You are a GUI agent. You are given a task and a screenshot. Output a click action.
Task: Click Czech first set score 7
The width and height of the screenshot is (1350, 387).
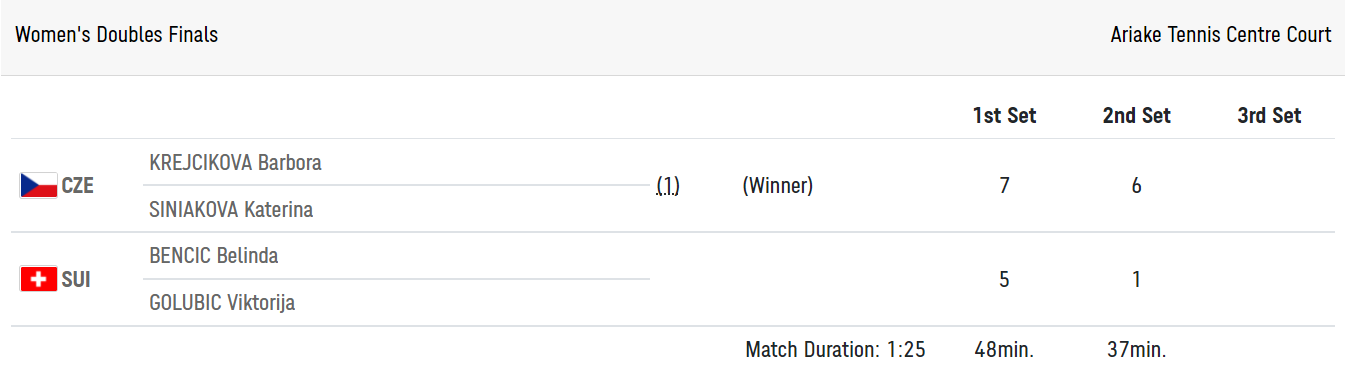click(1004, 185)
